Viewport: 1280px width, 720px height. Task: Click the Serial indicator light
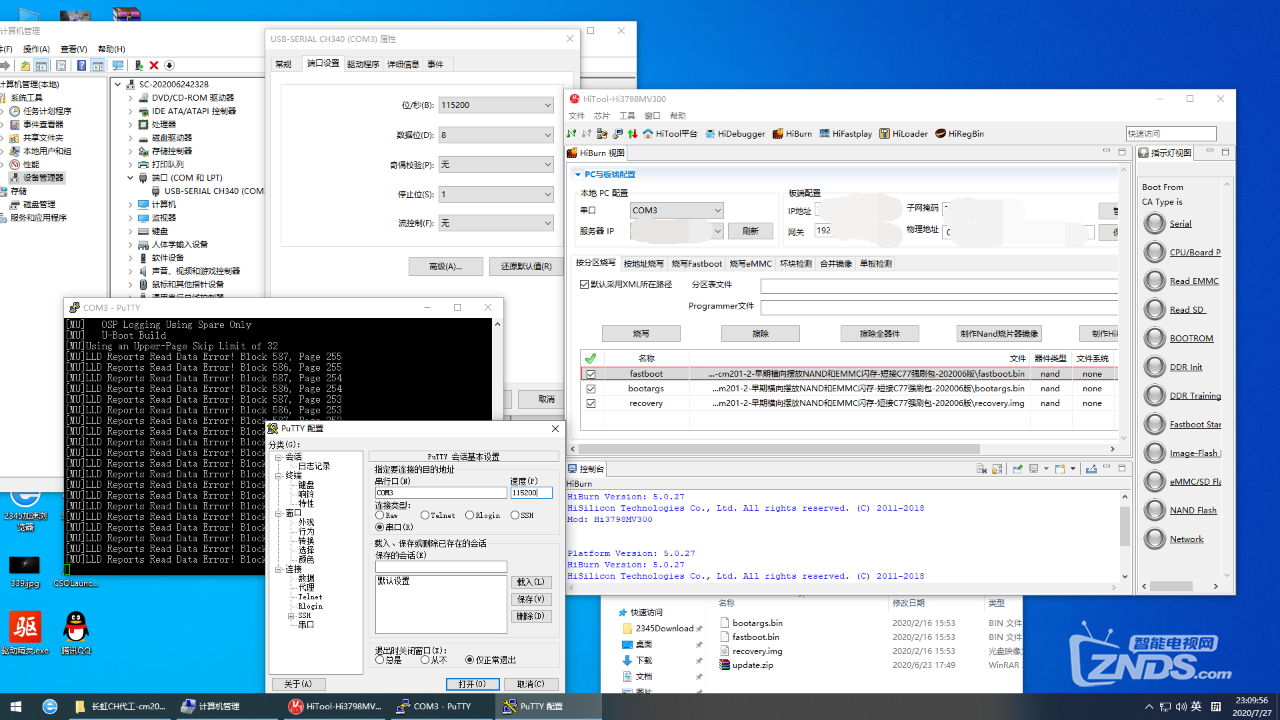point(1155,224)
